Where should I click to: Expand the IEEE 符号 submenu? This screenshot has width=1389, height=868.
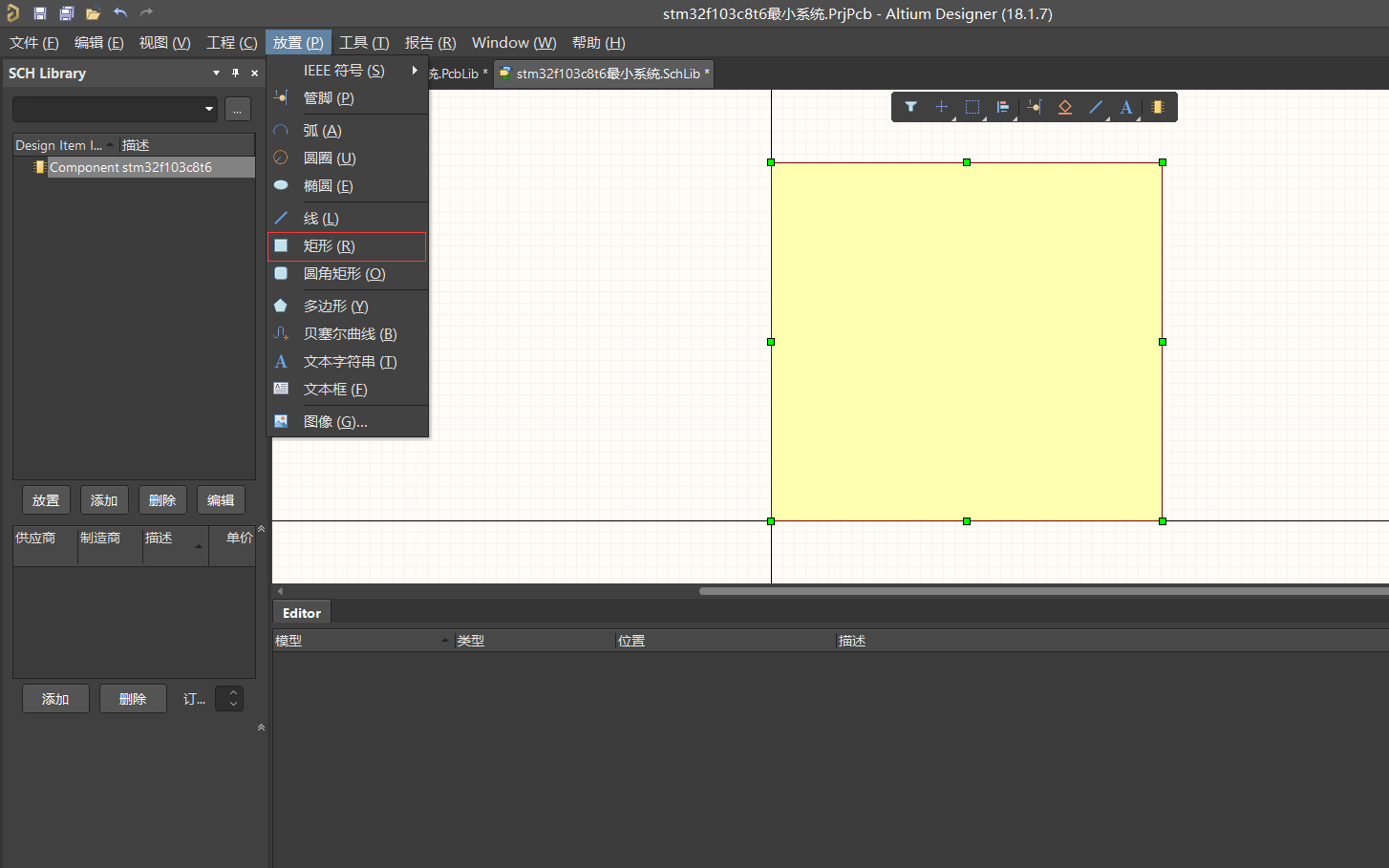click(346, 71)
